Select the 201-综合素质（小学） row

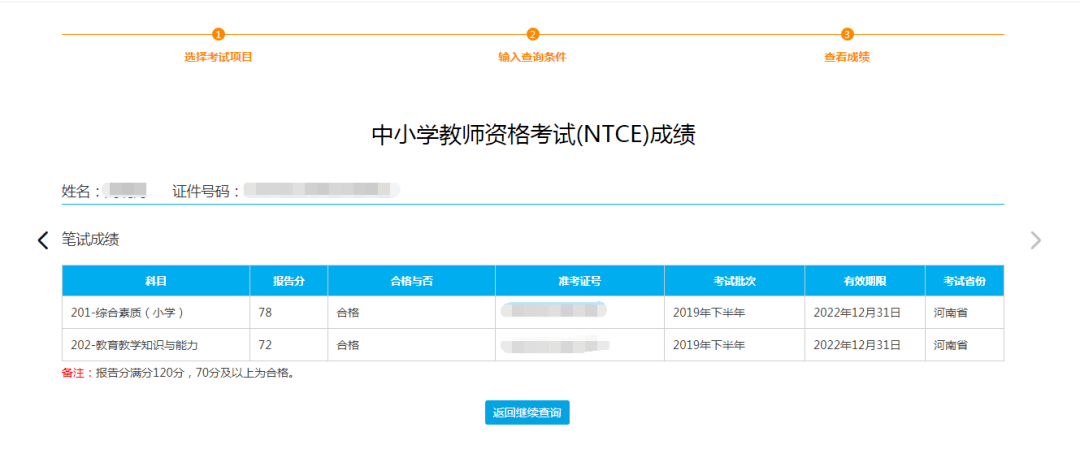(533, 313)
